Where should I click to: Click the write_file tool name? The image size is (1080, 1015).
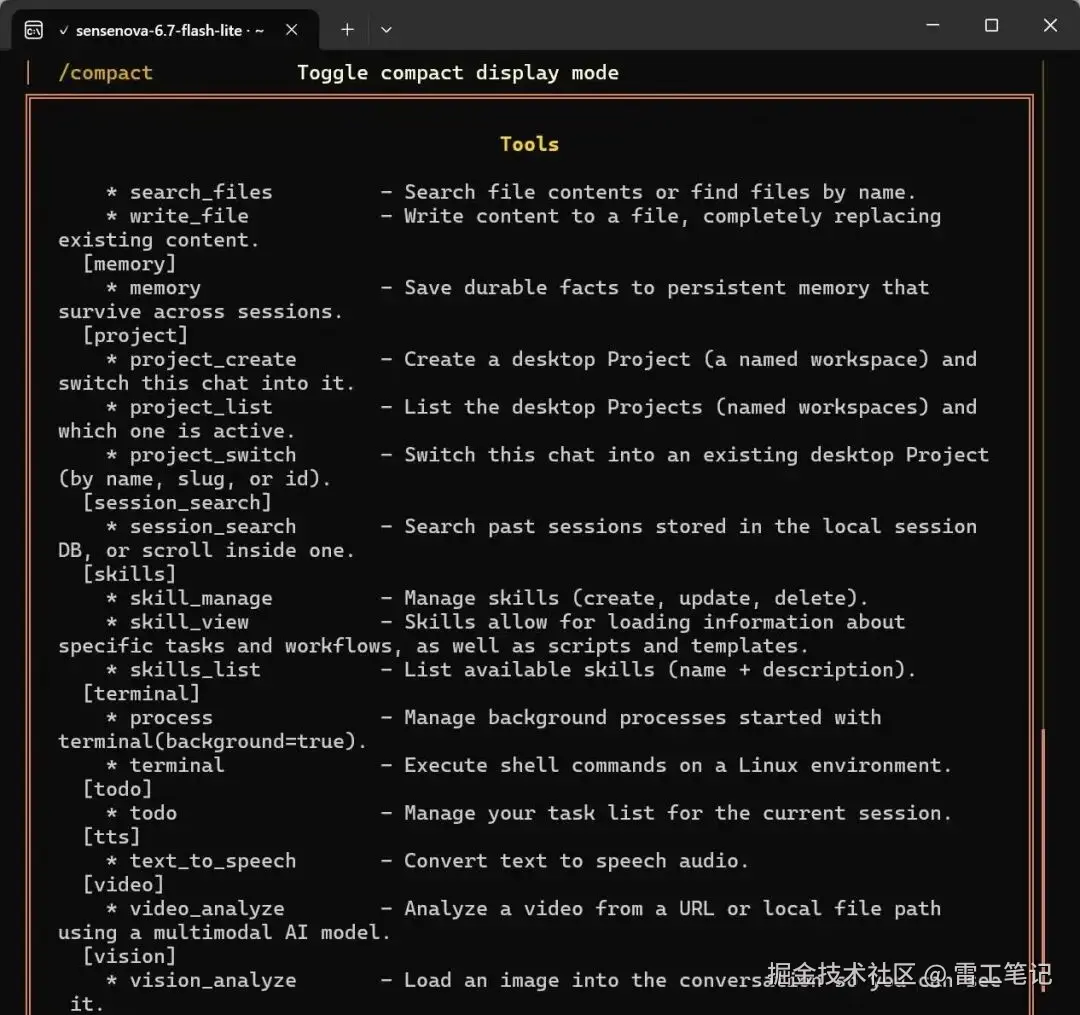click(x=189, y=216)
